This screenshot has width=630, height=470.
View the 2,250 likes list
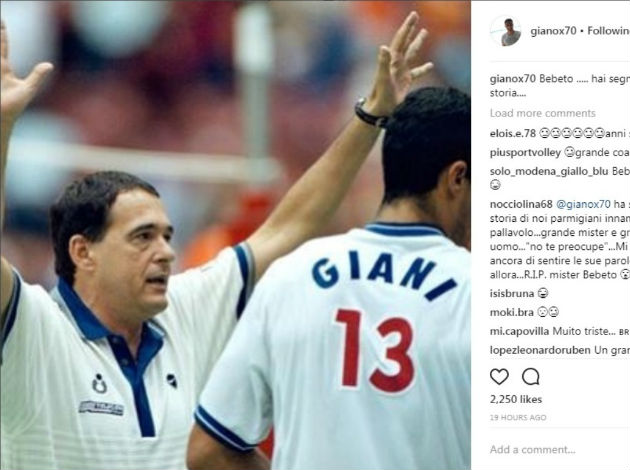pos(516,399)
